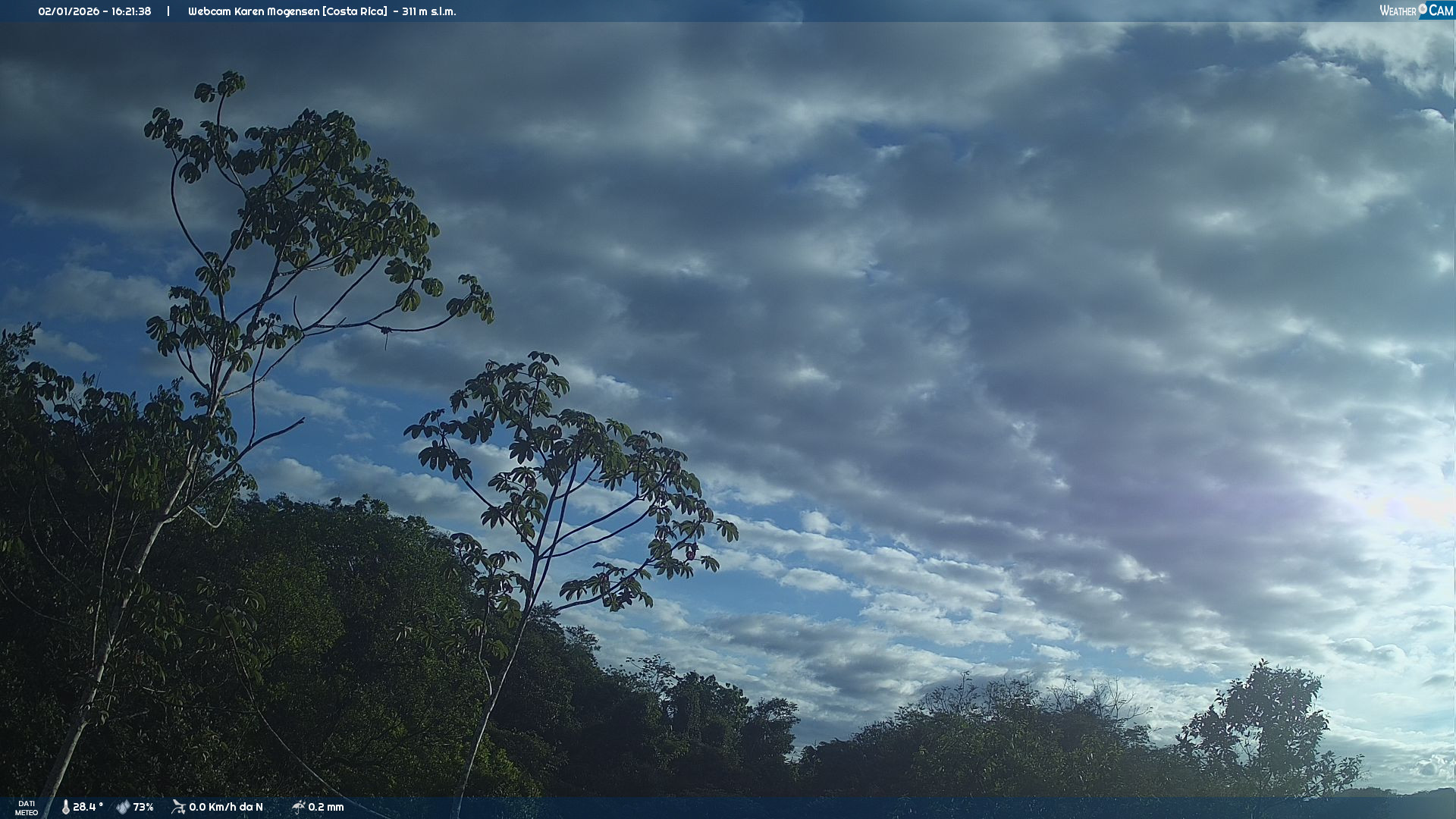
Task: Click the blue CAM logo badge
Action: [1440, 11]
